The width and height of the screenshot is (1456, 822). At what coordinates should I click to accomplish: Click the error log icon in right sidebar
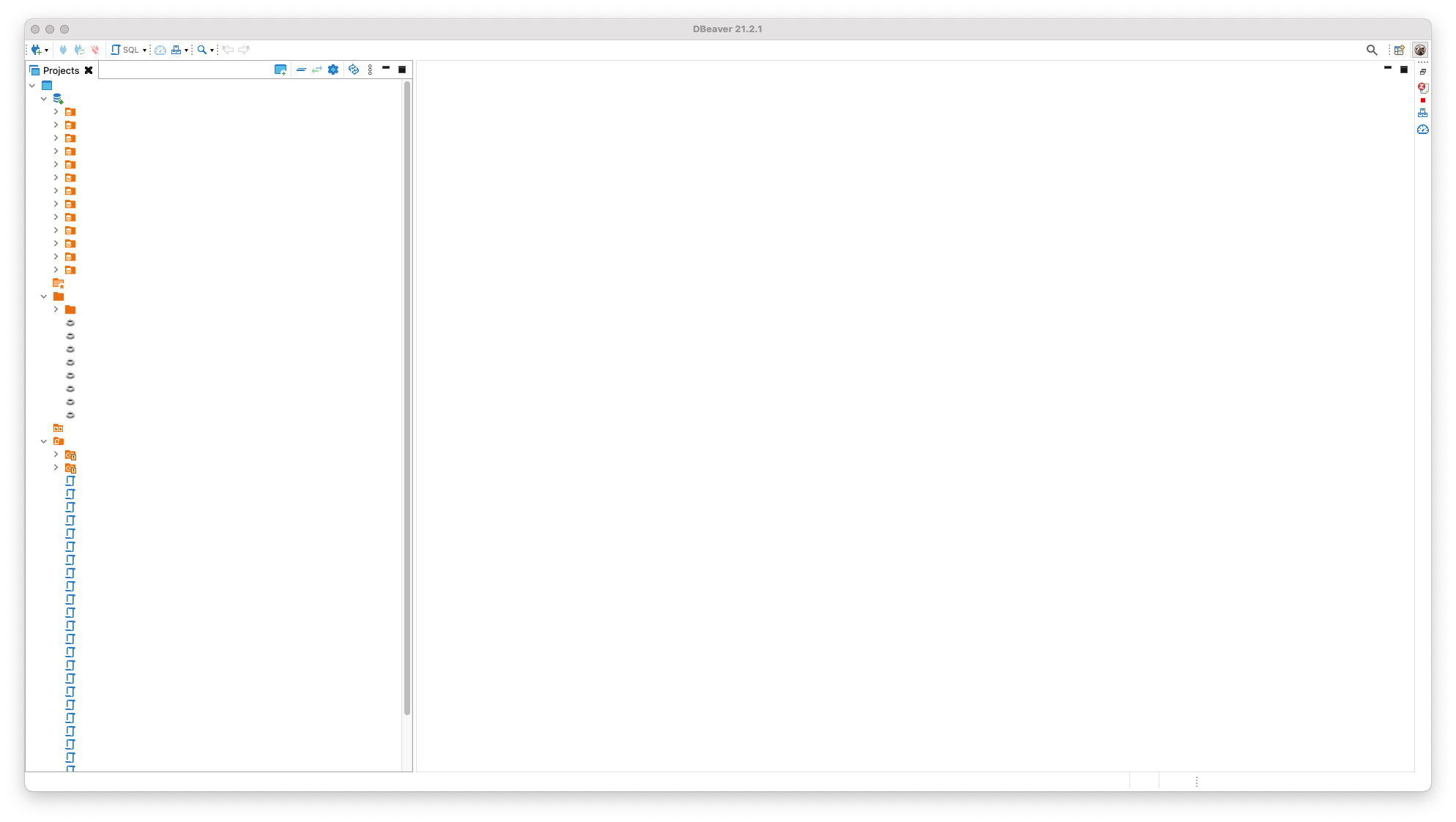pos(1422,88)
